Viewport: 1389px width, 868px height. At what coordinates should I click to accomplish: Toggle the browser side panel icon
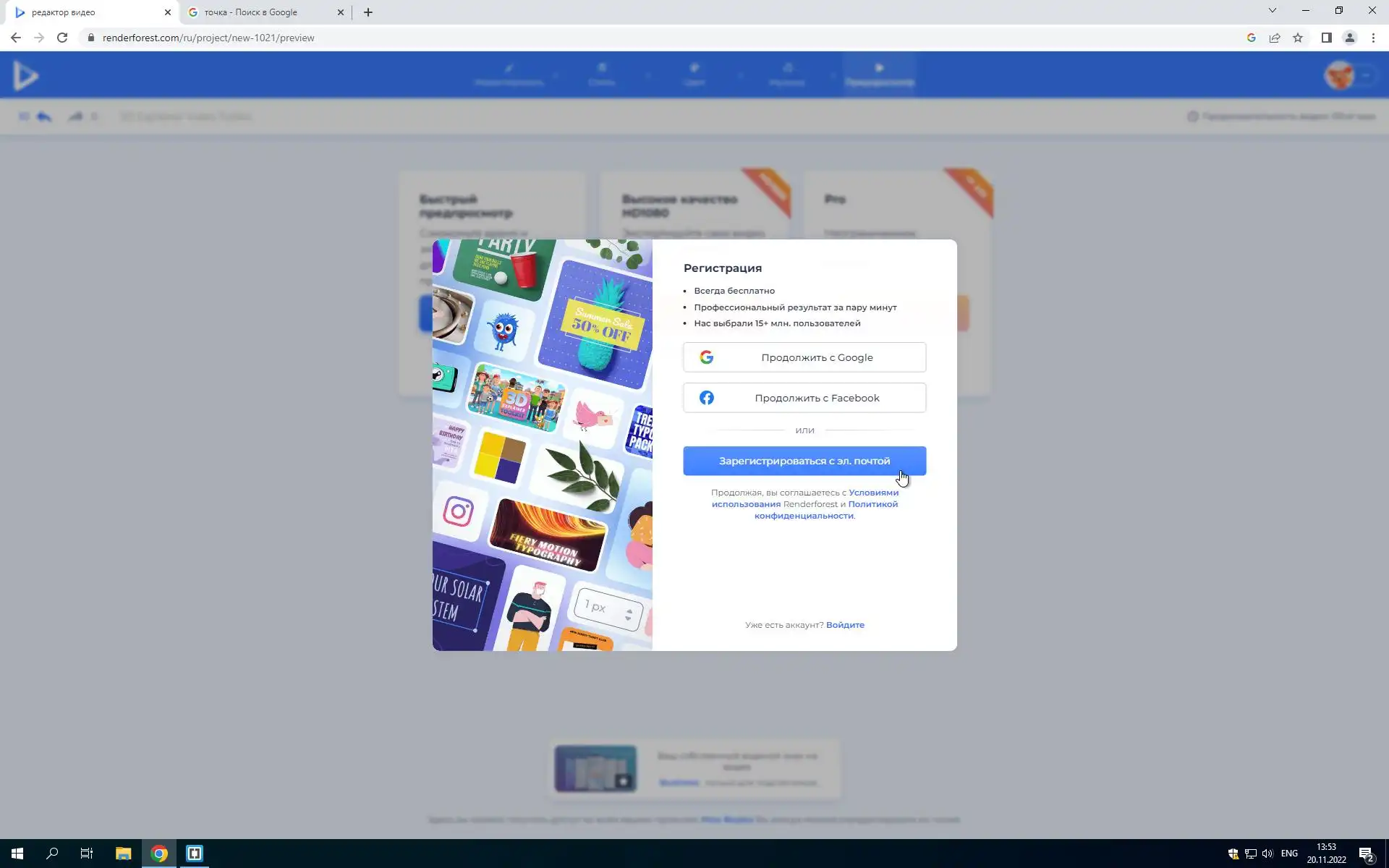[x=1326, y=38]
